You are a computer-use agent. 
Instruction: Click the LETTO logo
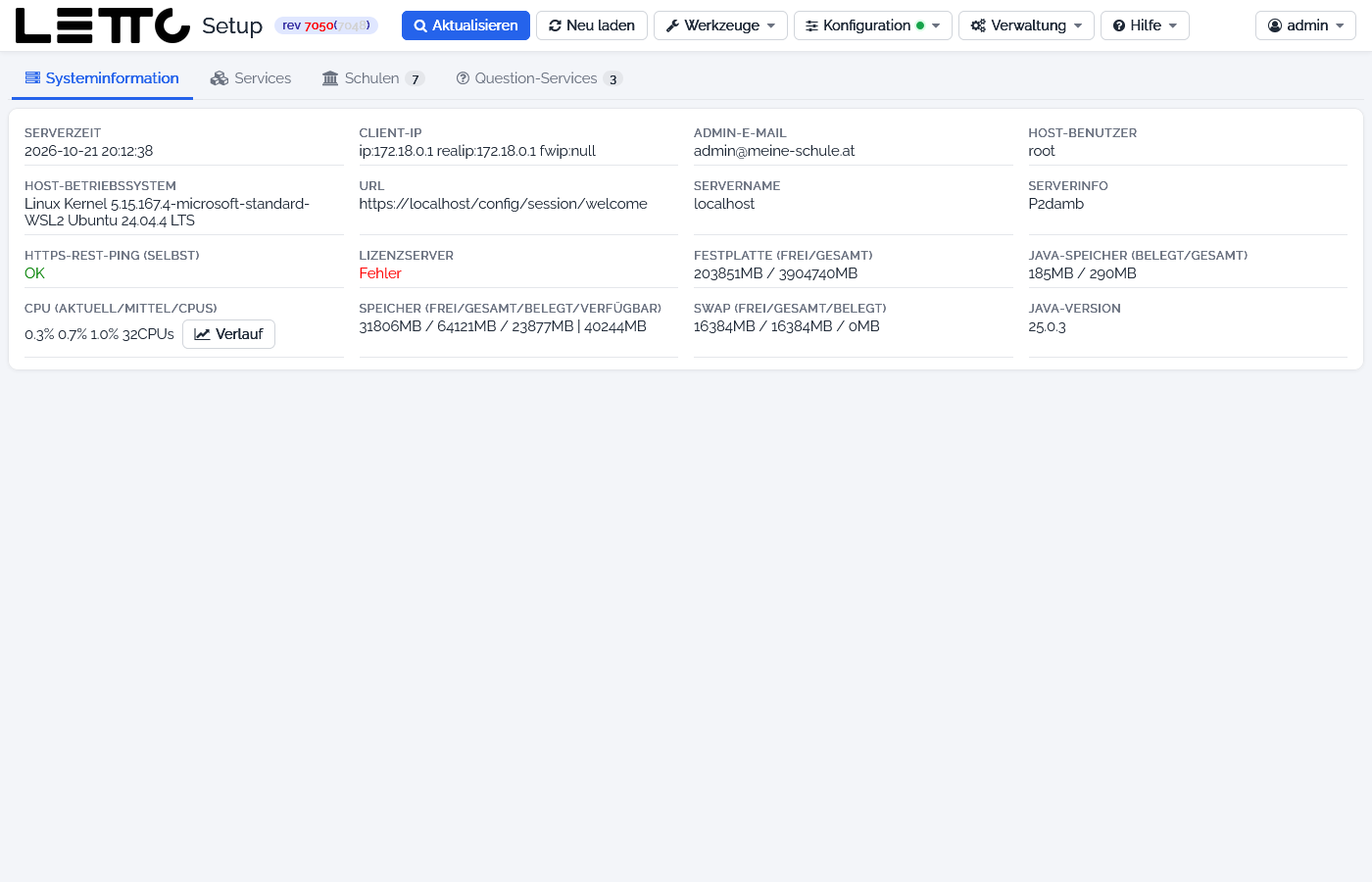tap(103, 25)
